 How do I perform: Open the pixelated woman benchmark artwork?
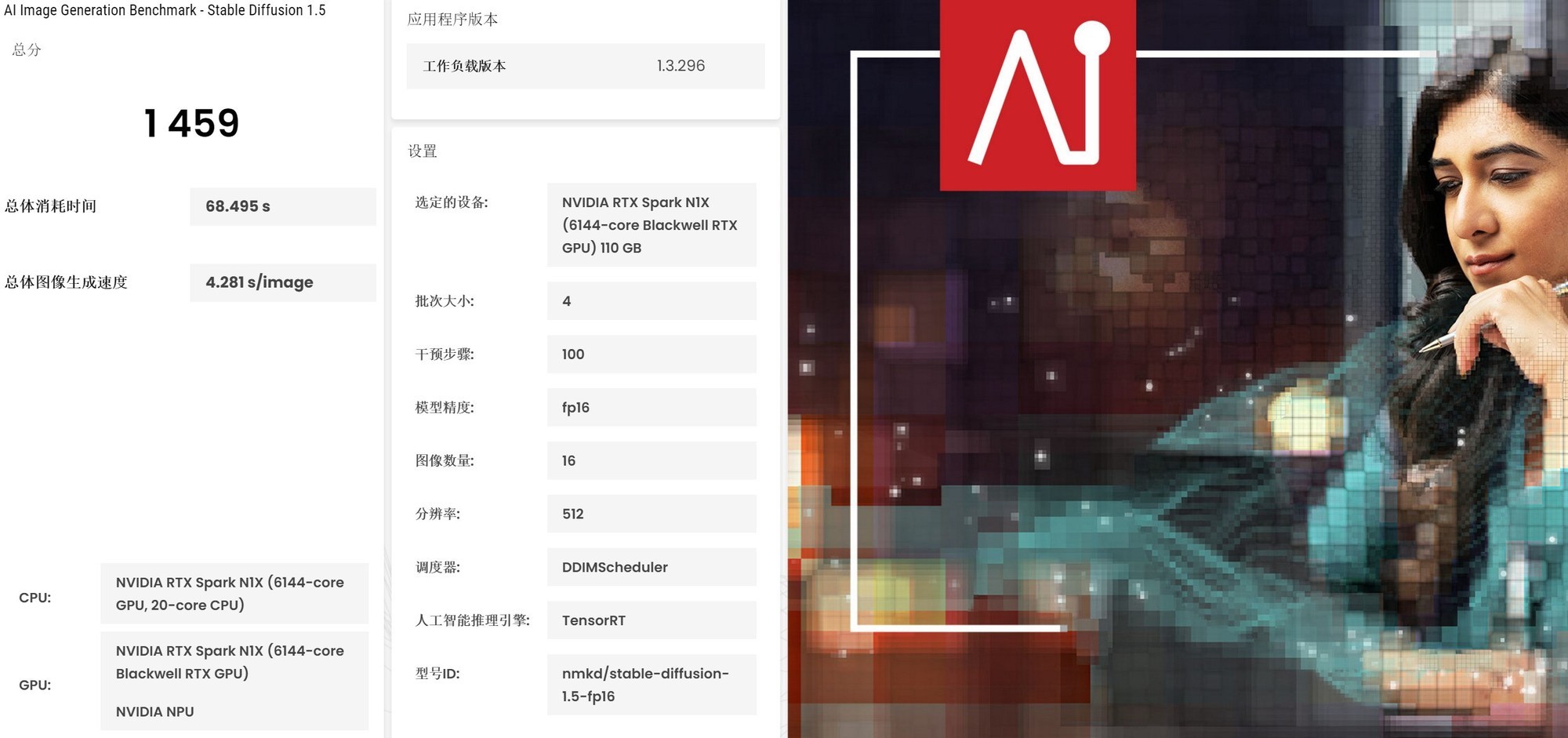click(1178, 369)
